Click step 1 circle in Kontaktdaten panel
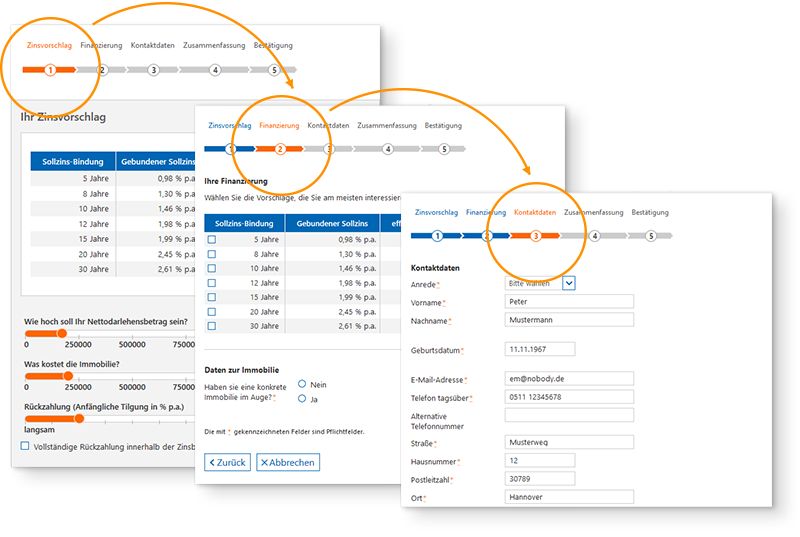 click(x=437, y=236)
